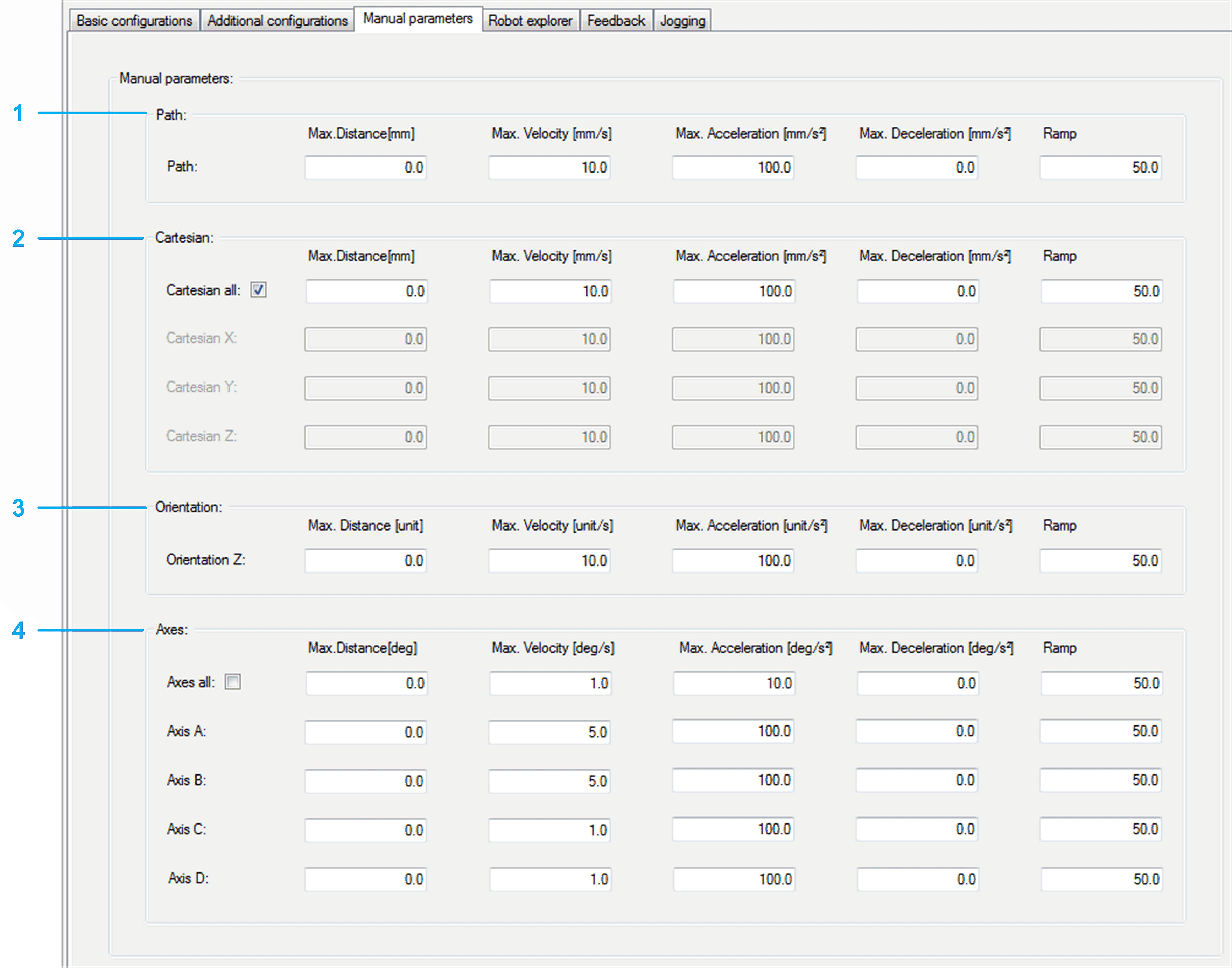Viewport: 1232px width, 968px height.
Task: Click the disabled Cartesian Z Max. Velocity field
Action: click(549, 437)
